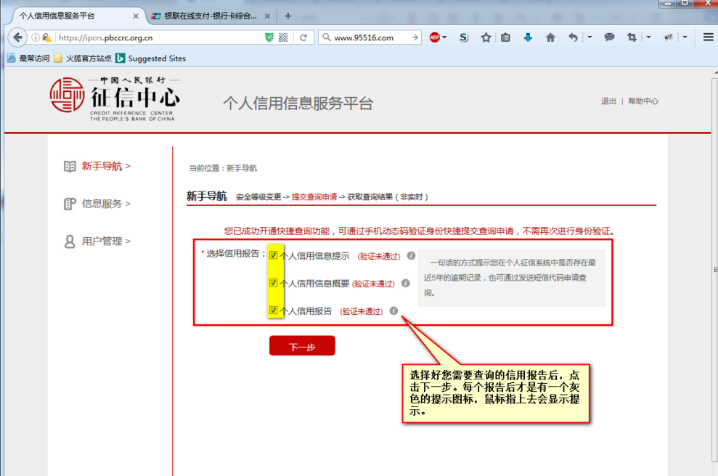This screenshot has width=718, height=476.
Task: Click the red 下一步 button
Action: (301, 346)
